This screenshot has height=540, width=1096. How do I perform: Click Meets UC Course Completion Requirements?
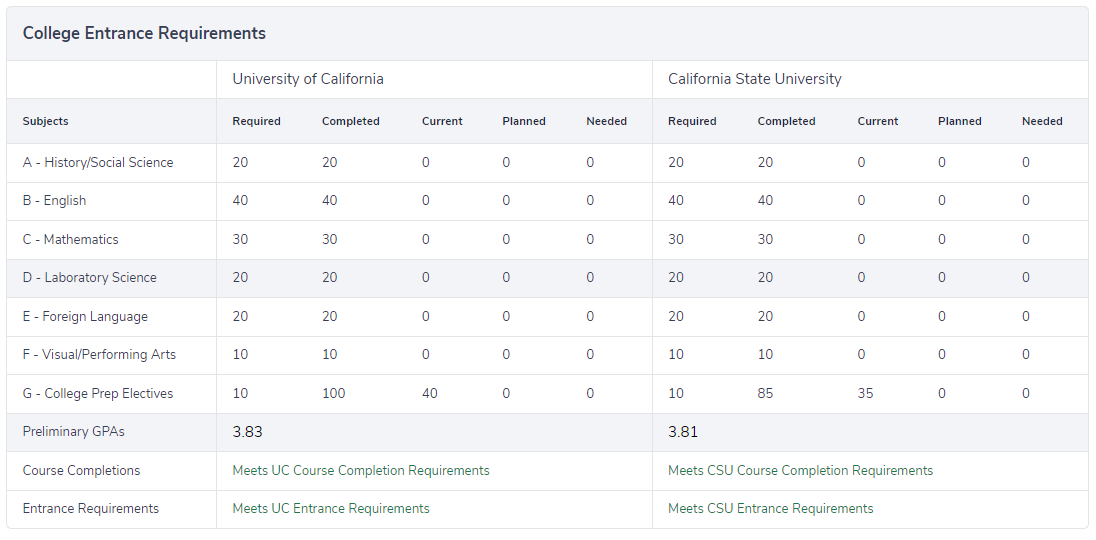[361, 470]
